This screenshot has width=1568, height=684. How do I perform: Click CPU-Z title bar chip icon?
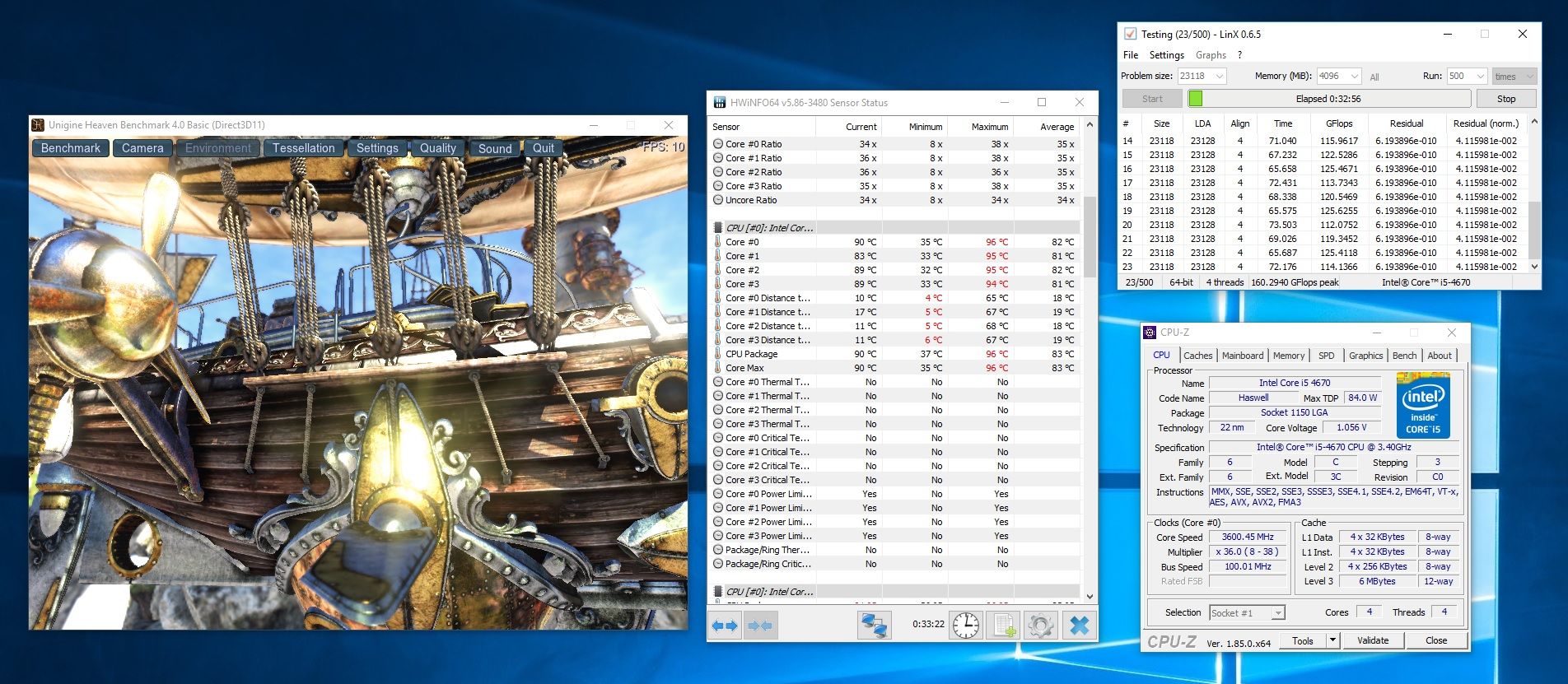(x=1150, y=333)
